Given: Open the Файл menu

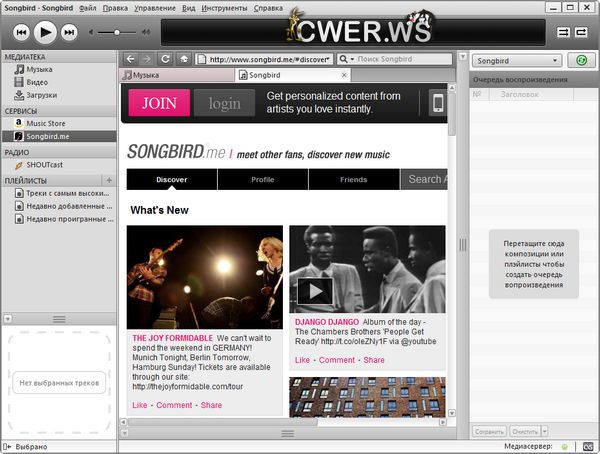Looking at the screenshot, I should click(x=88, y=8).
